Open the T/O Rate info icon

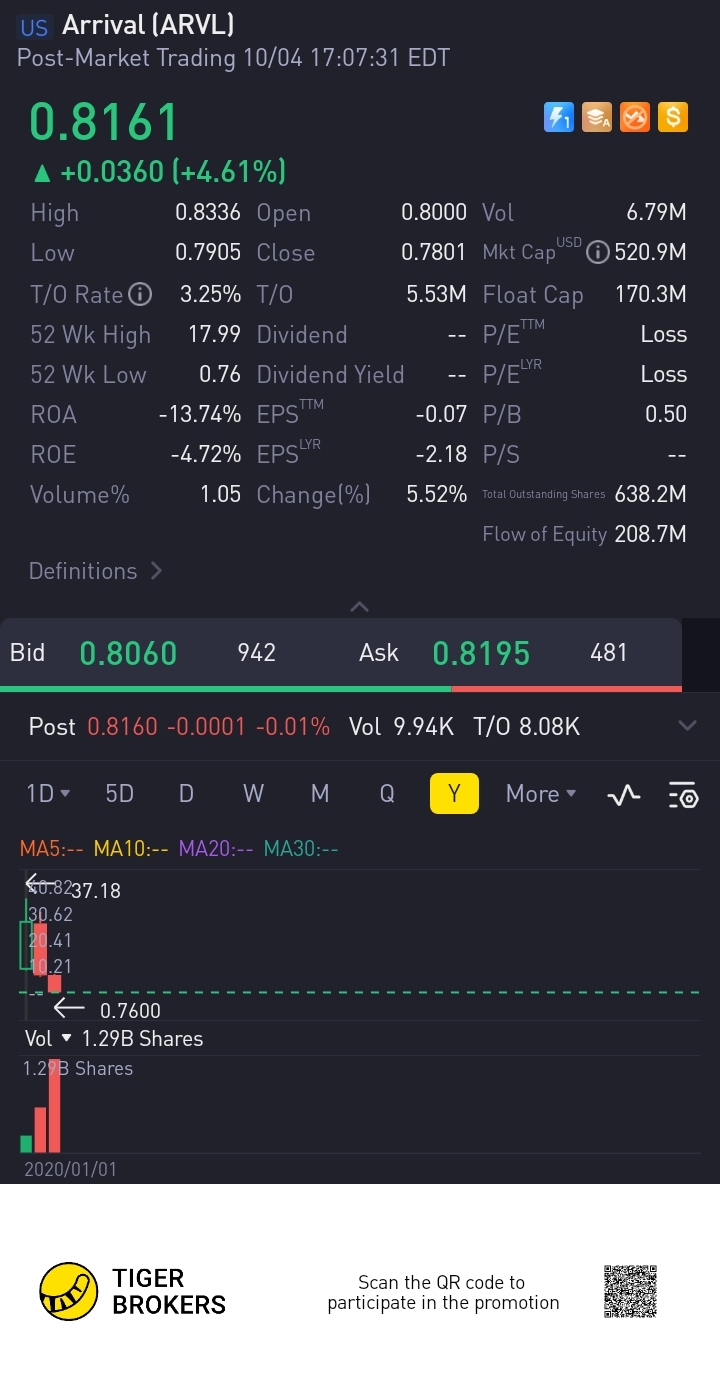(x=141, y=294)
